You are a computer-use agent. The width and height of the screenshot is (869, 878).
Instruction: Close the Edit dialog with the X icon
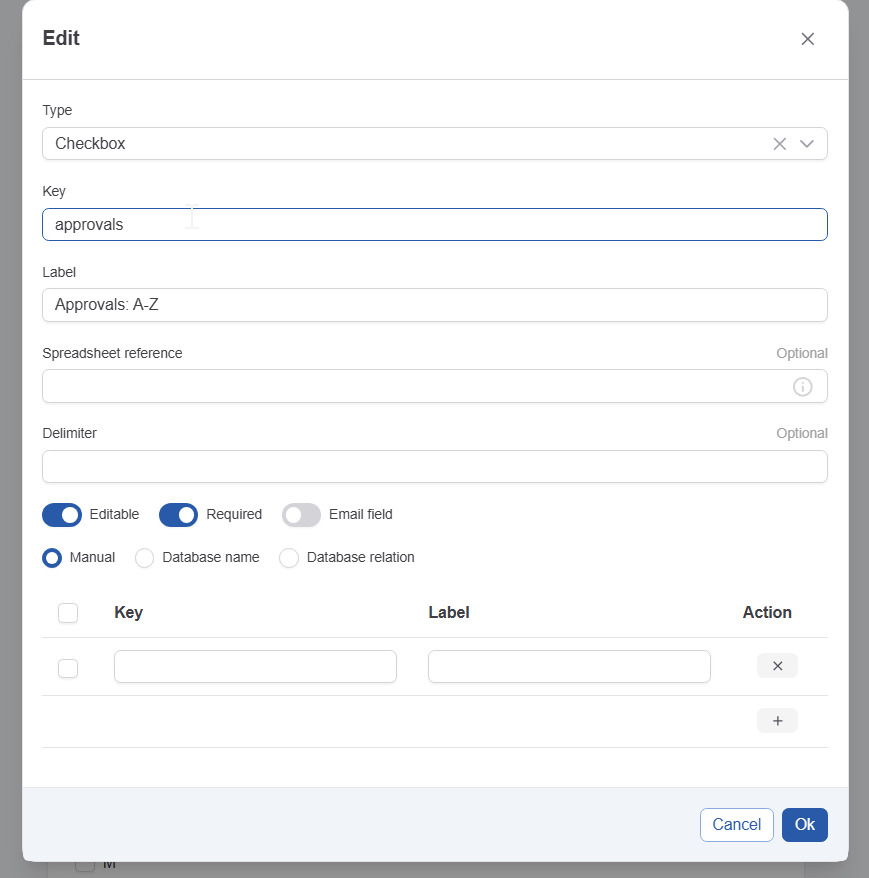[x=807, y=39]
